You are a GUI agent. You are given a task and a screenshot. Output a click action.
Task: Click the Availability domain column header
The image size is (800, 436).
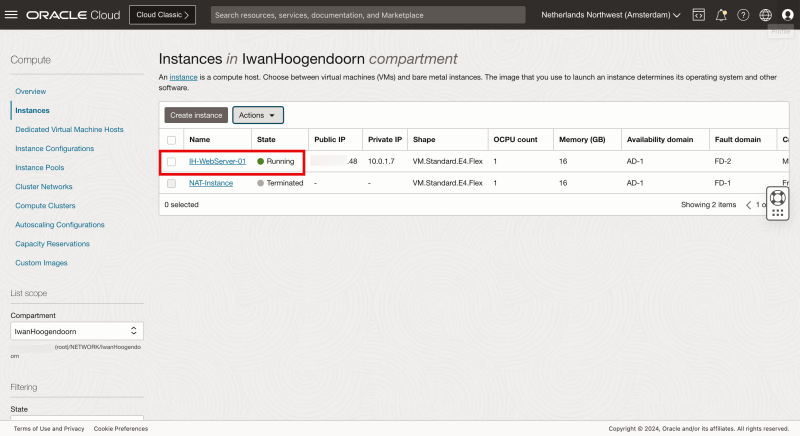(x=660, y=139)
